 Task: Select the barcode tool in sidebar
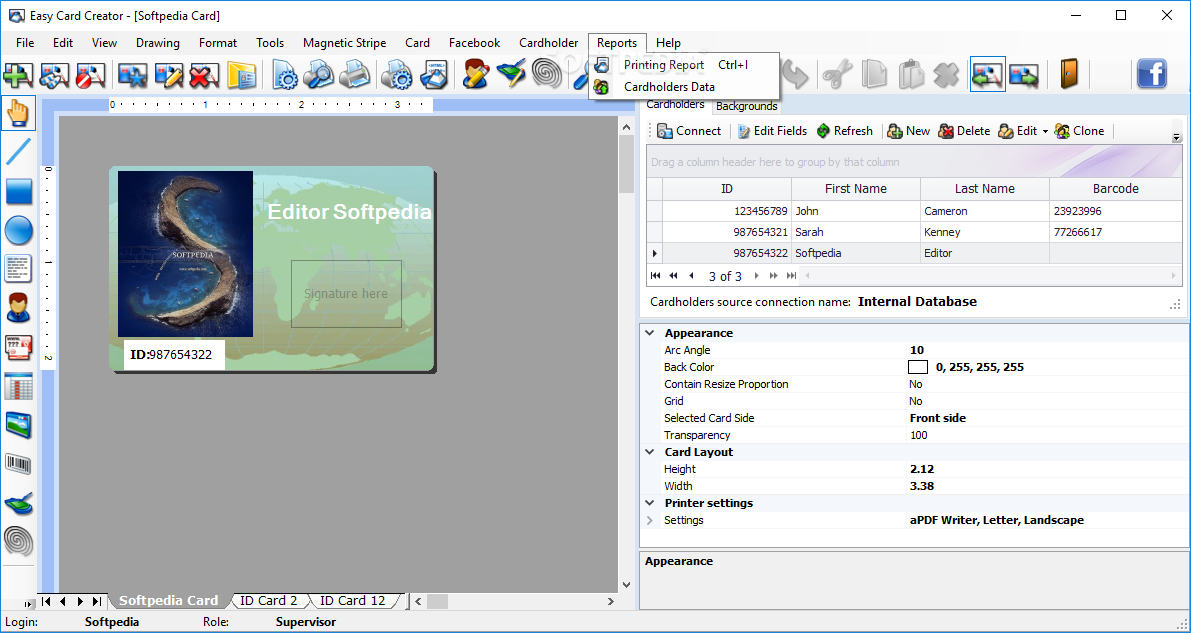[18, 464]
